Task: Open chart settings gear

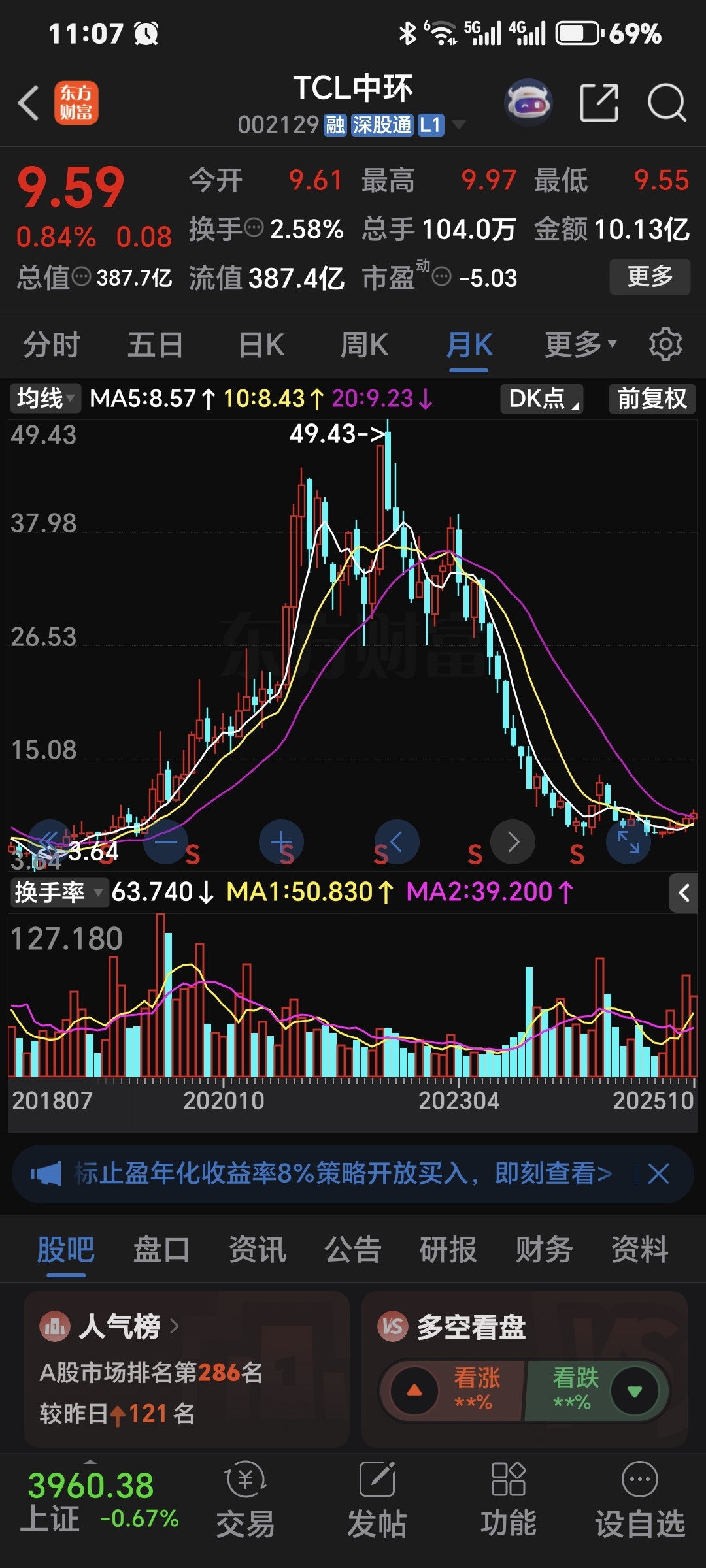Action: click(x=665, y=344)
